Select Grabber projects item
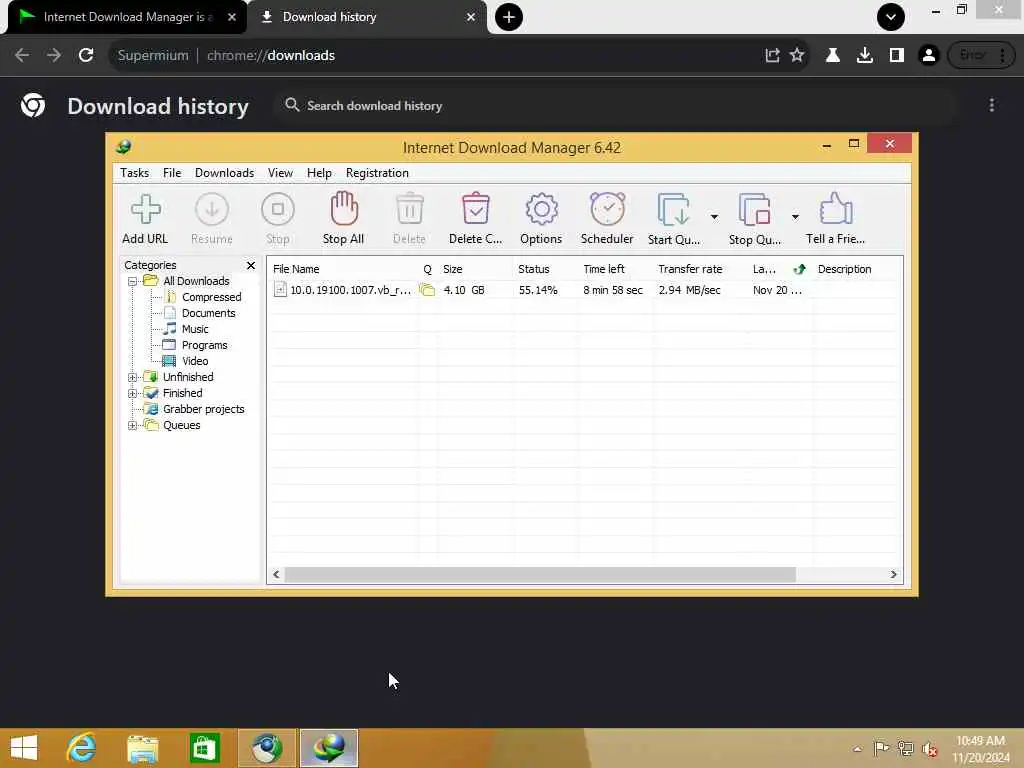The image size is (1024, 768). click(203, 409)
